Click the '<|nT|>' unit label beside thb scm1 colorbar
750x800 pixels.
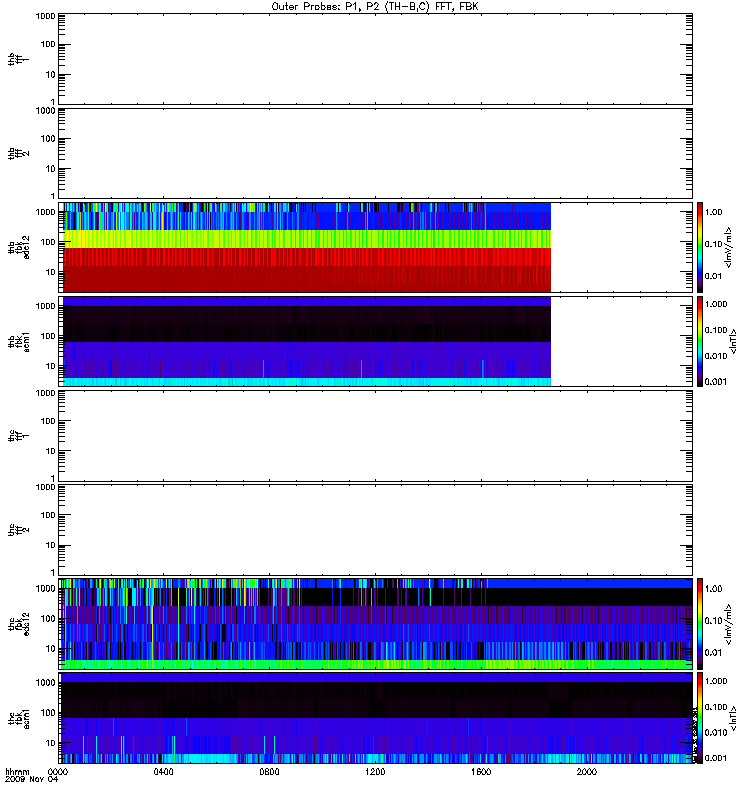[733, 341]
